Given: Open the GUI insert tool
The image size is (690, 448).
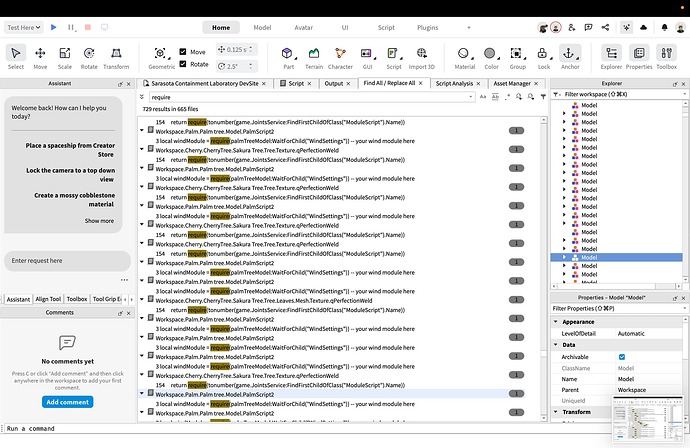Looking at the screenshot, I should click(x=367, y=58).
